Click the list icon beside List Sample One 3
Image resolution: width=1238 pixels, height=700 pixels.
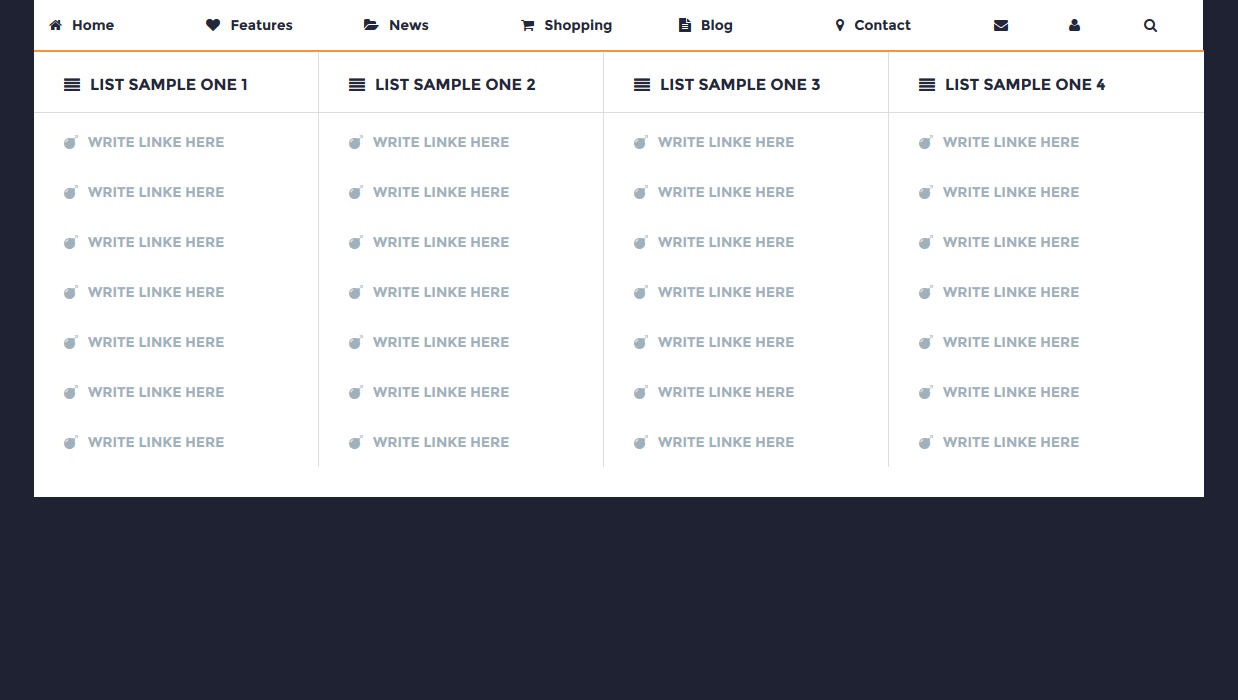(642, 85)
